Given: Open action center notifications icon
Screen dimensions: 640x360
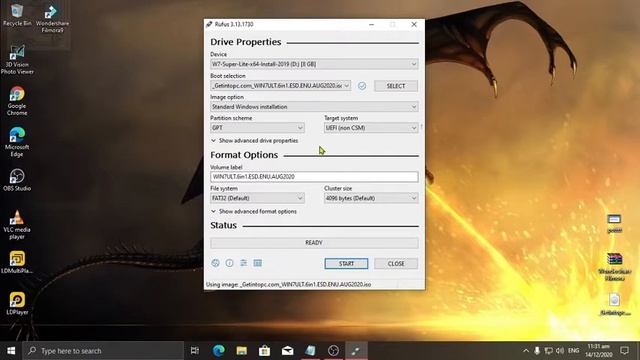Looking at the screenshot, I should pyautogui.click(x=624, y=351).
